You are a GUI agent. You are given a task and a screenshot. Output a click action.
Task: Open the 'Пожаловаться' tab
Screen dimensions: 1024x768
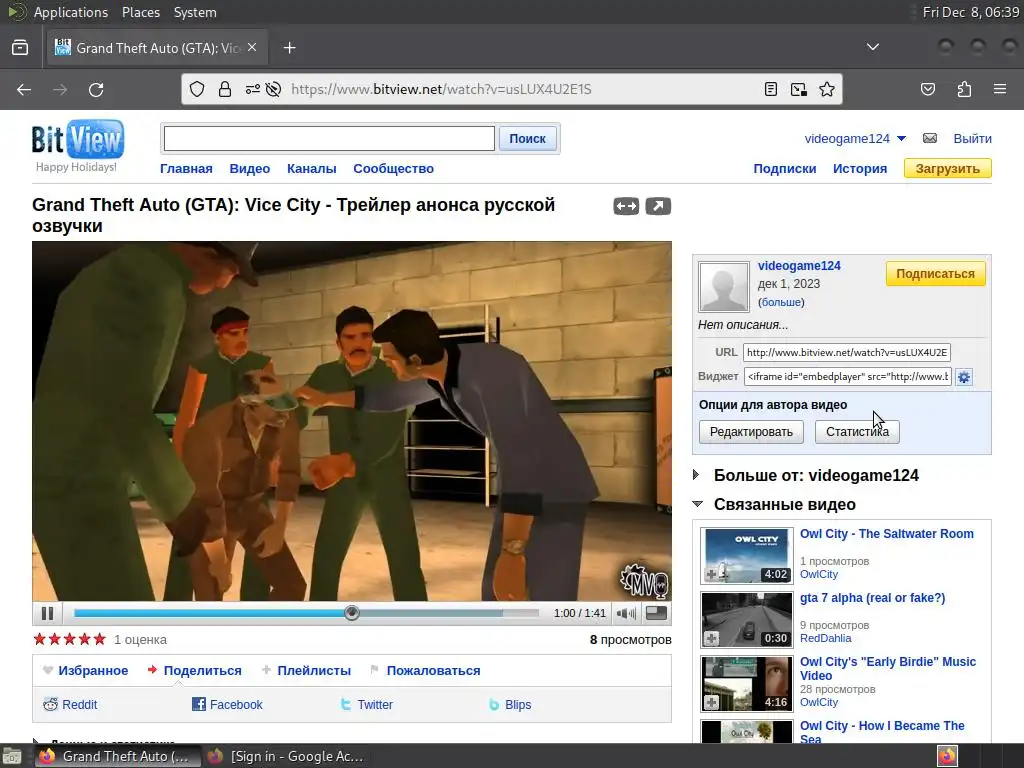point(433,671)
